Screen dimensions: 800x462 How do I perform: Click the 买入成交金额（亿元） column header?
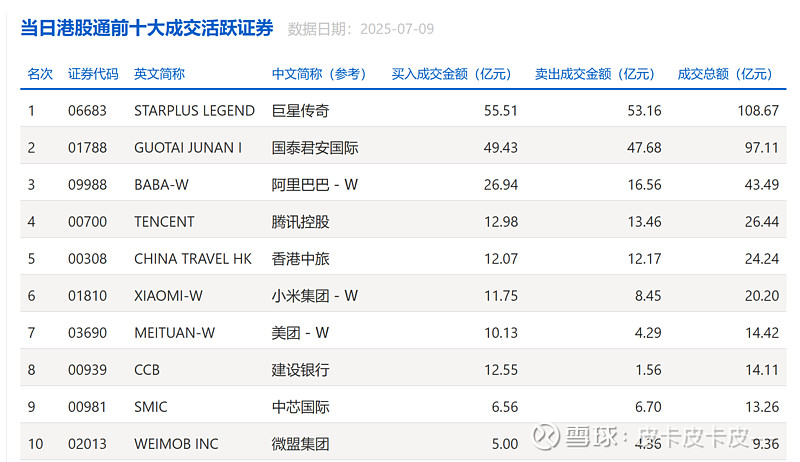452,74
